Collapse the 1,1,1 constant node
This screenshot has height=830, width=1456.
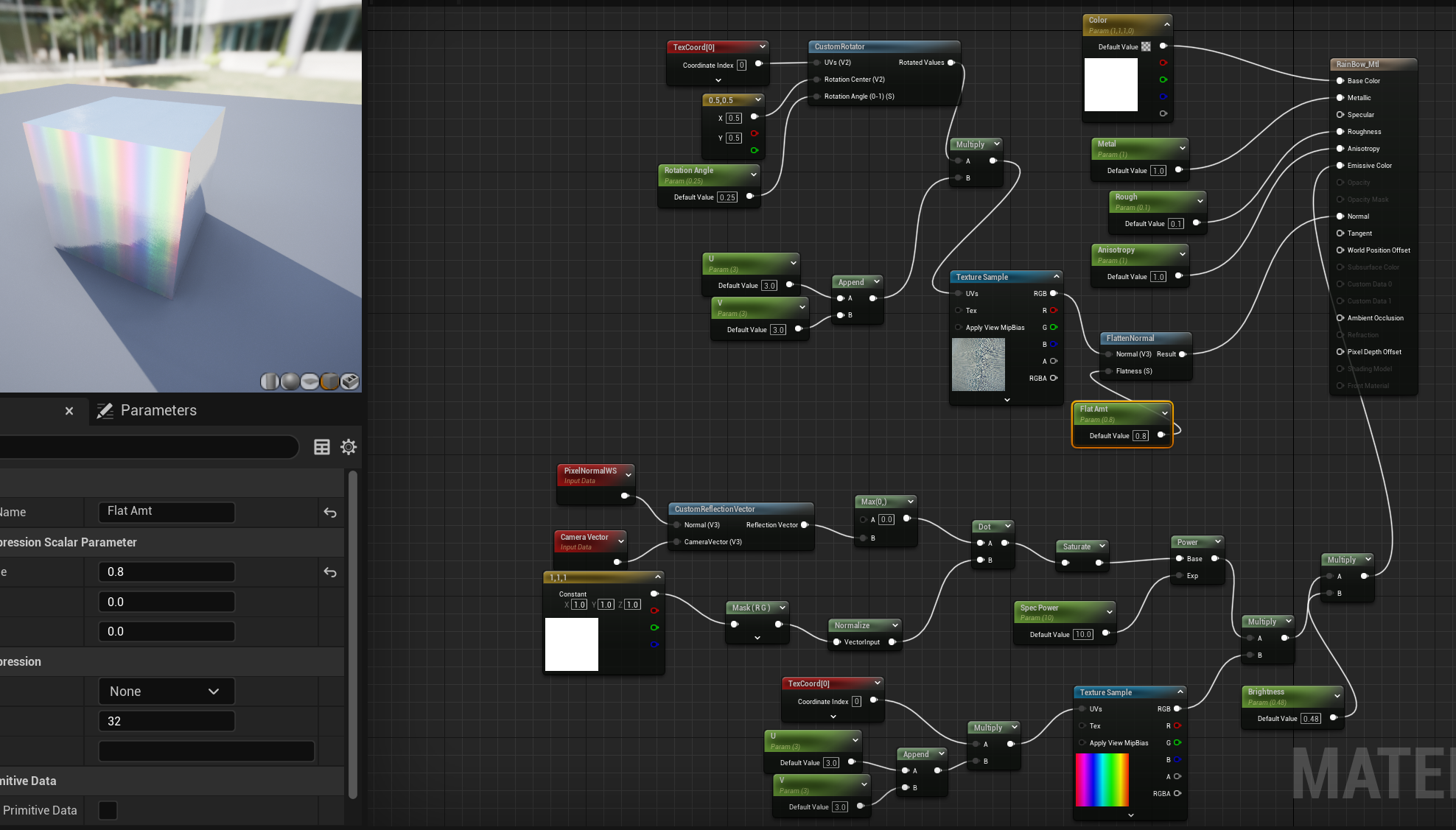658,577
